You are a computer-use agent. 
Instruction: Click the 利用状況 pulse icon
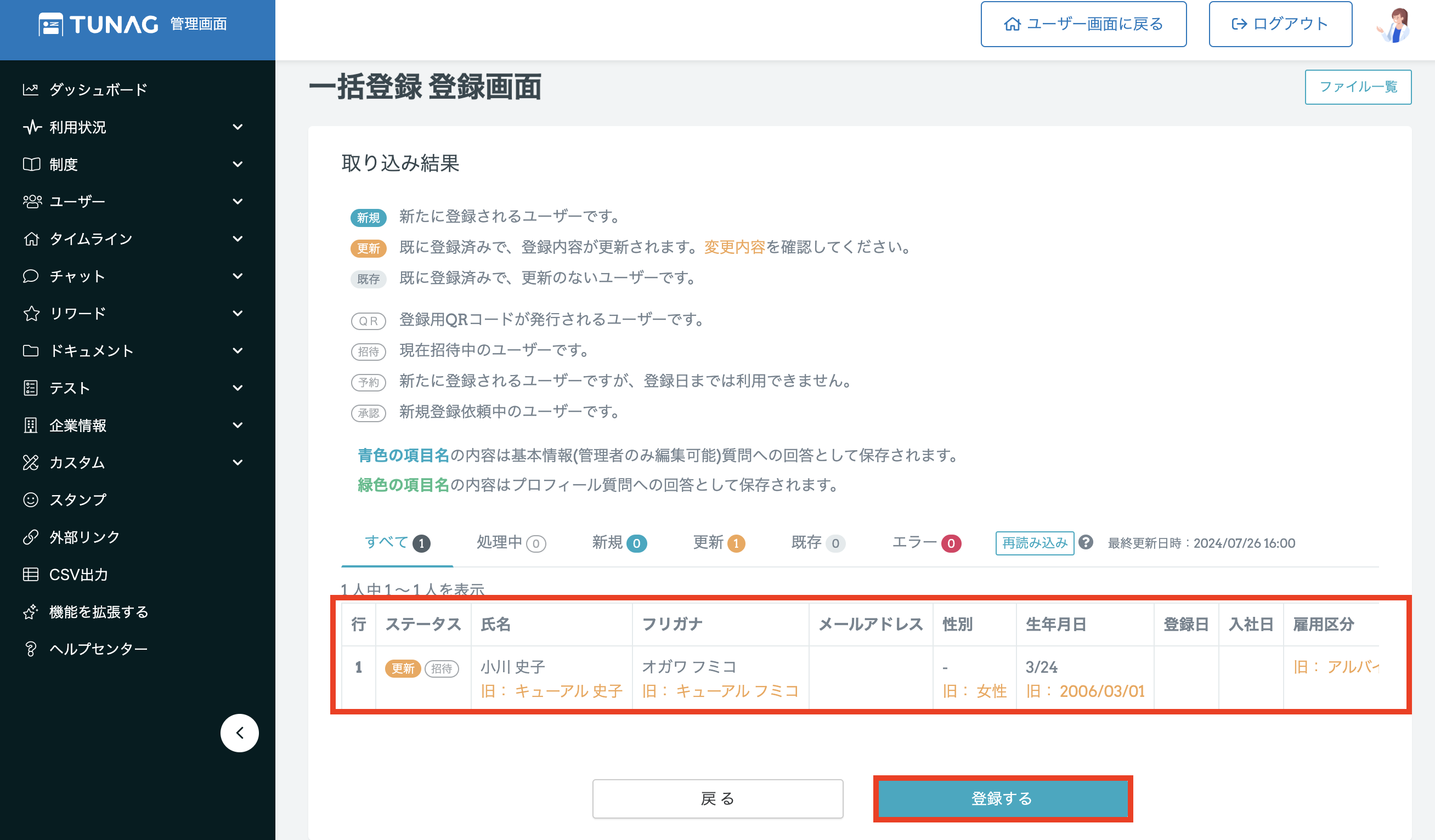pyautogui.click(x=32, y=127)
